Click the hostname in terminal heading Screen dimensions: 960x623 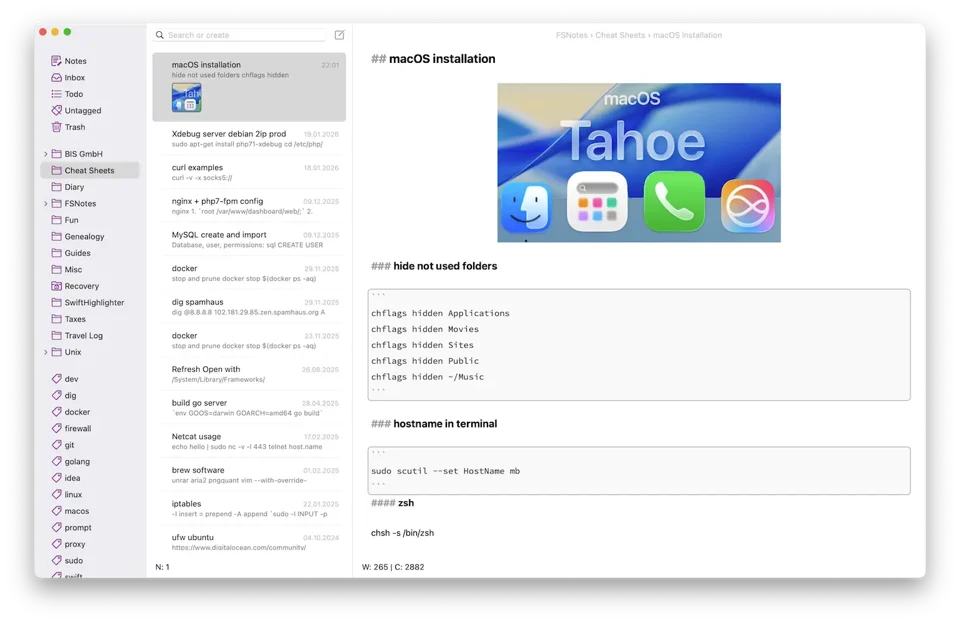(445, 423)
